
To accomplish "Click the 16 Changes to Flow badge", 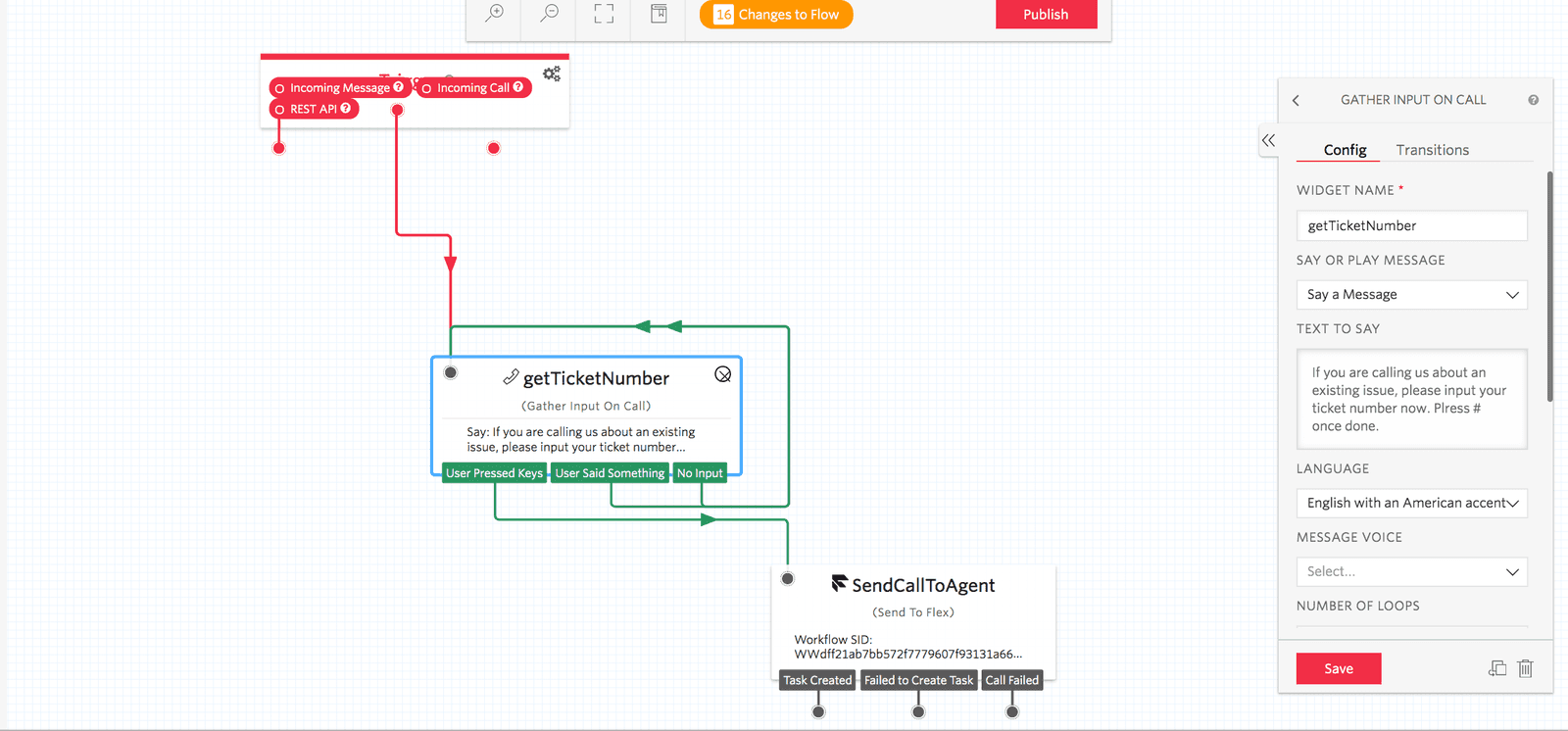I will 776,15.
